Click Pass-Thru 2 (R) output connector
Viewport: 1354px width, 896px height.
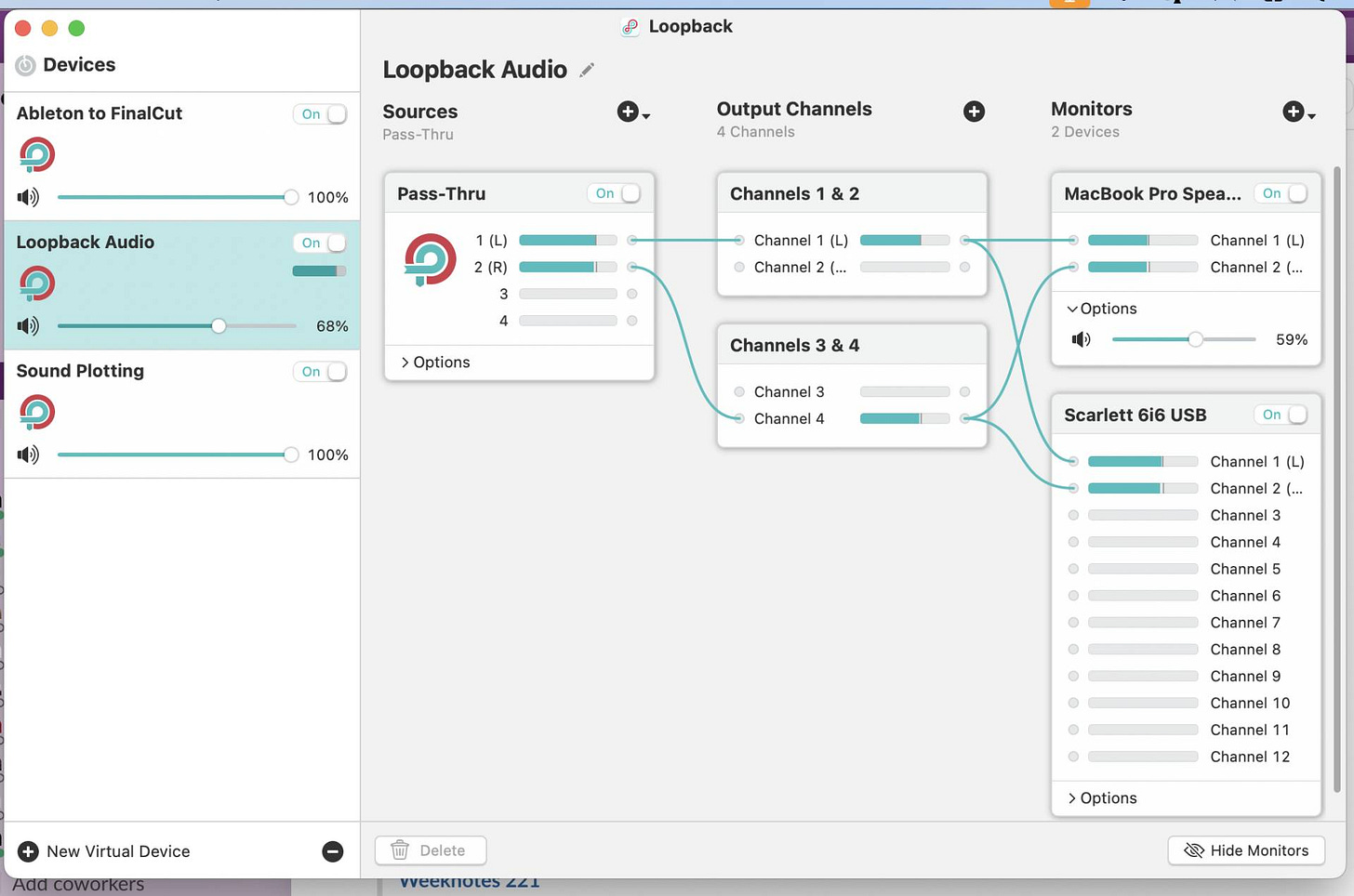click(632, 267)
